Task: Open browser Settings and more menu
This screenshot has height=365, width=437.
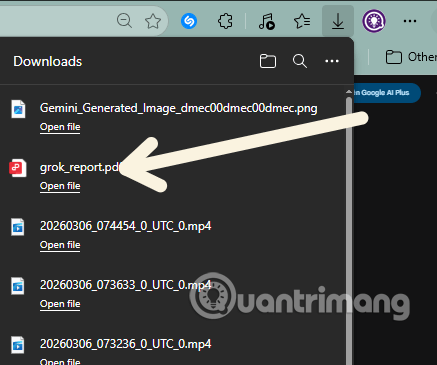Action: click(410, 21)
